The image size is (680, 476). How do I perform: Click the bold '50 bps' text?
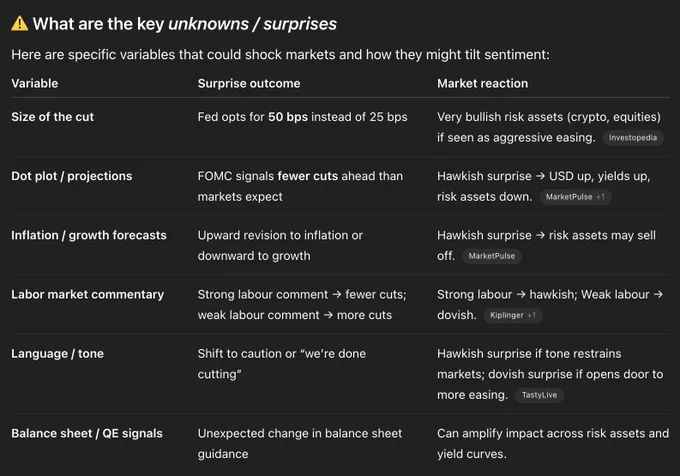[288, 117]
